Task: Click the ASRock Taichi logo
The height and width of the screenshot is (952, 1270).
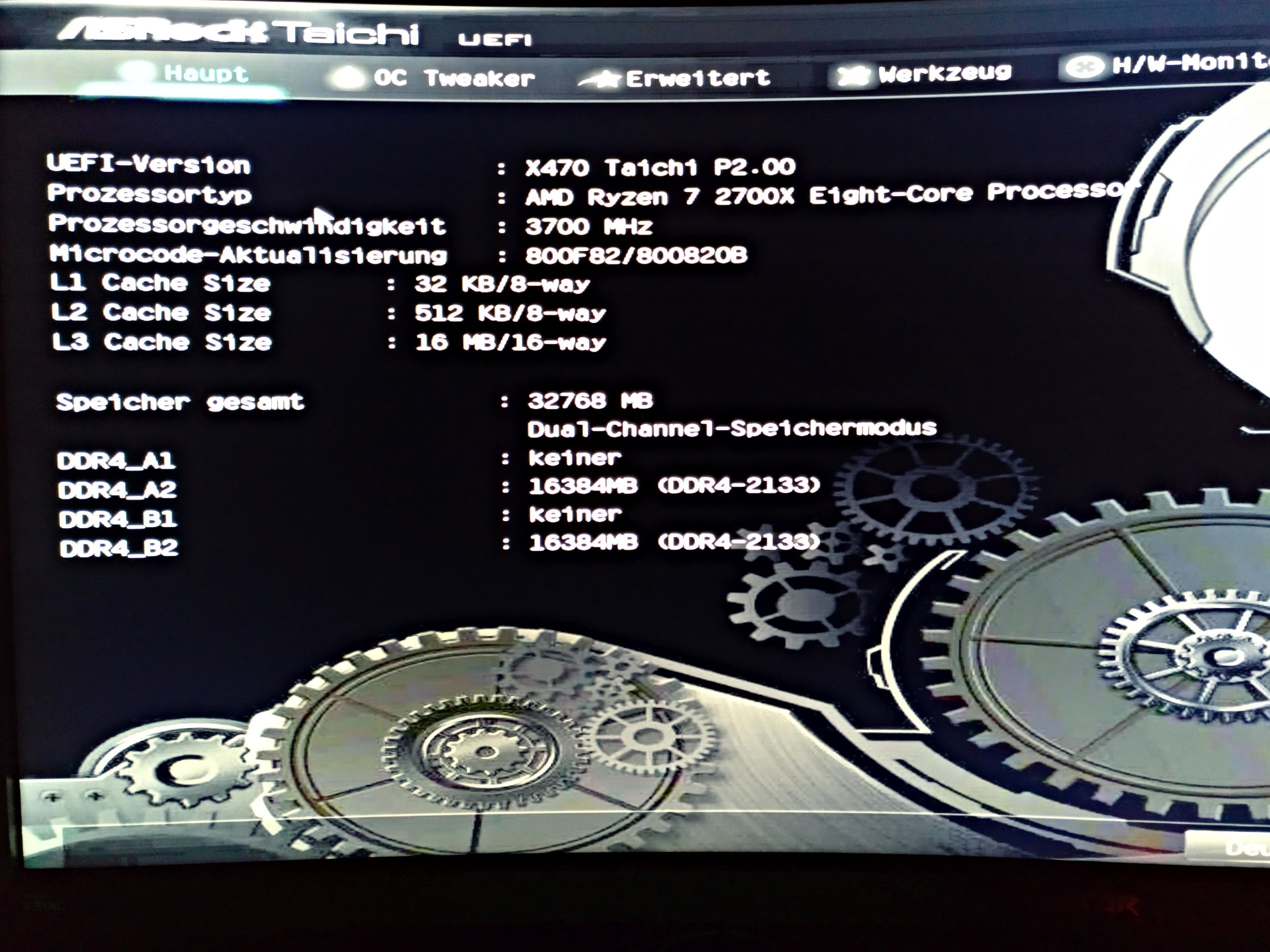Action: tap(238, 31)
